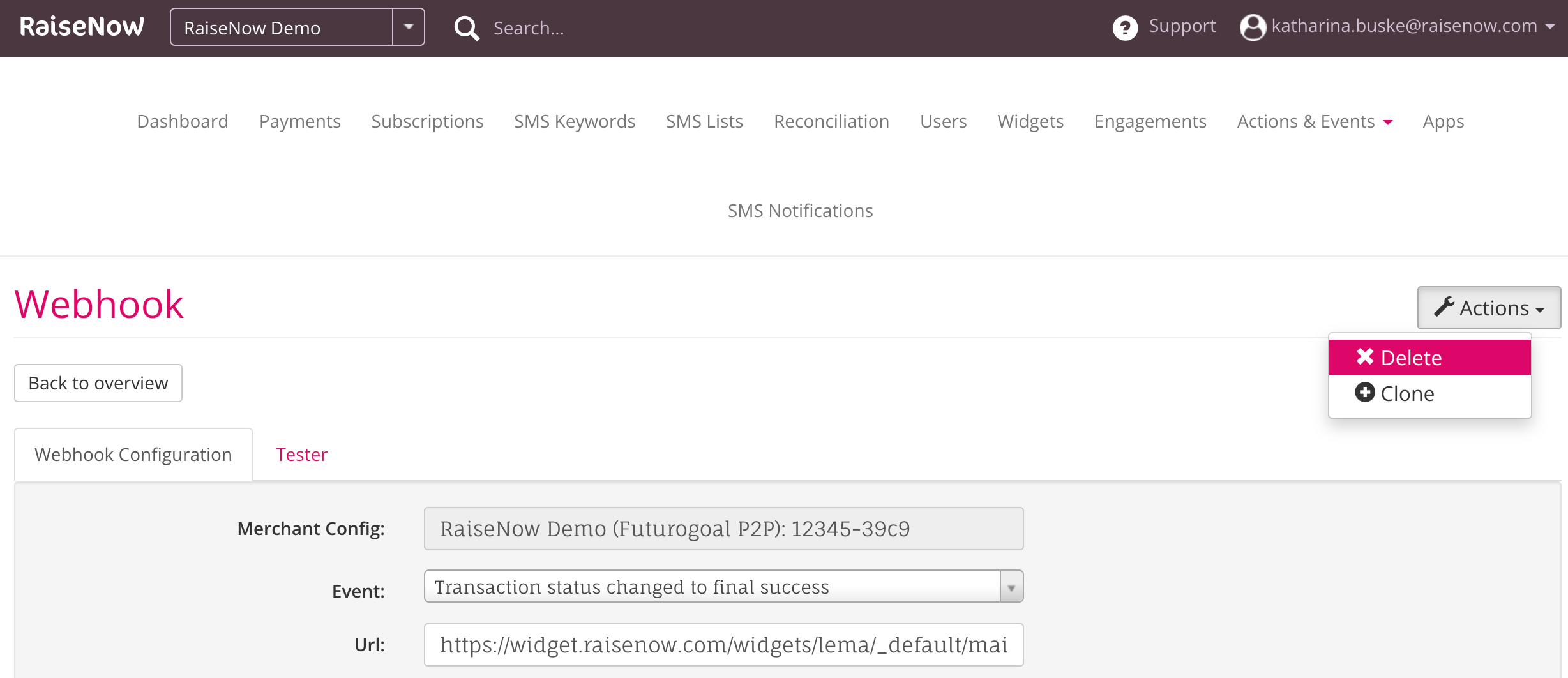
Task: Click the plus icon beside Clone
Action: click(x=1365, y=393)
